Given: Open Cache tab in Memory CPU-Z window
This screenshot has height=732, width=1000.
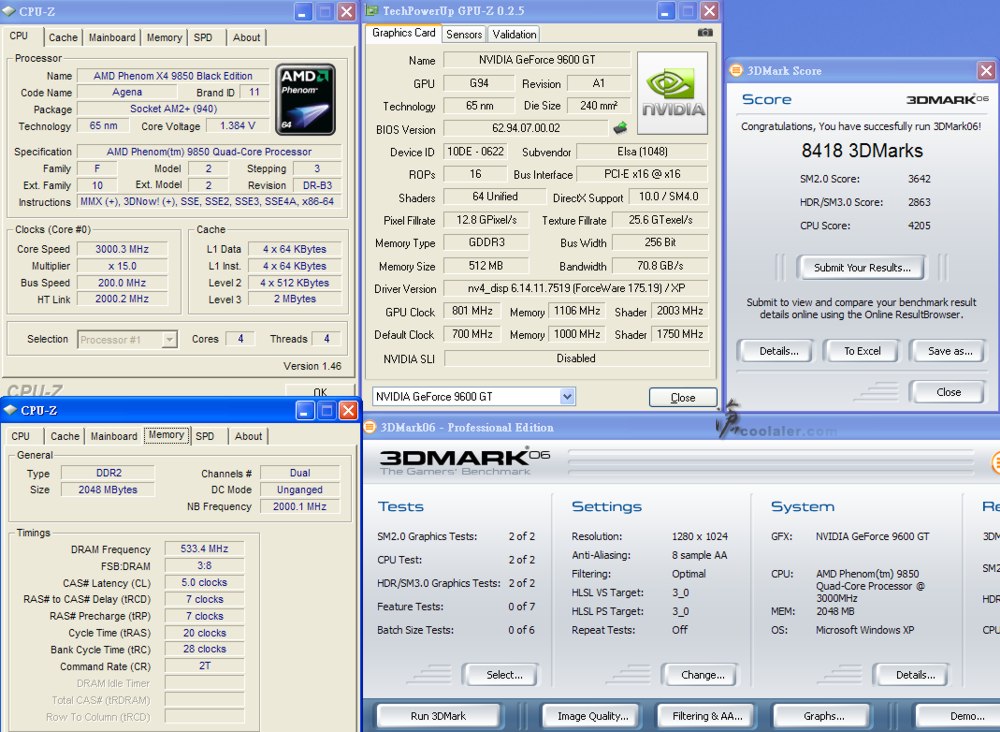Looking at the screenshot, I should [65, 436].
